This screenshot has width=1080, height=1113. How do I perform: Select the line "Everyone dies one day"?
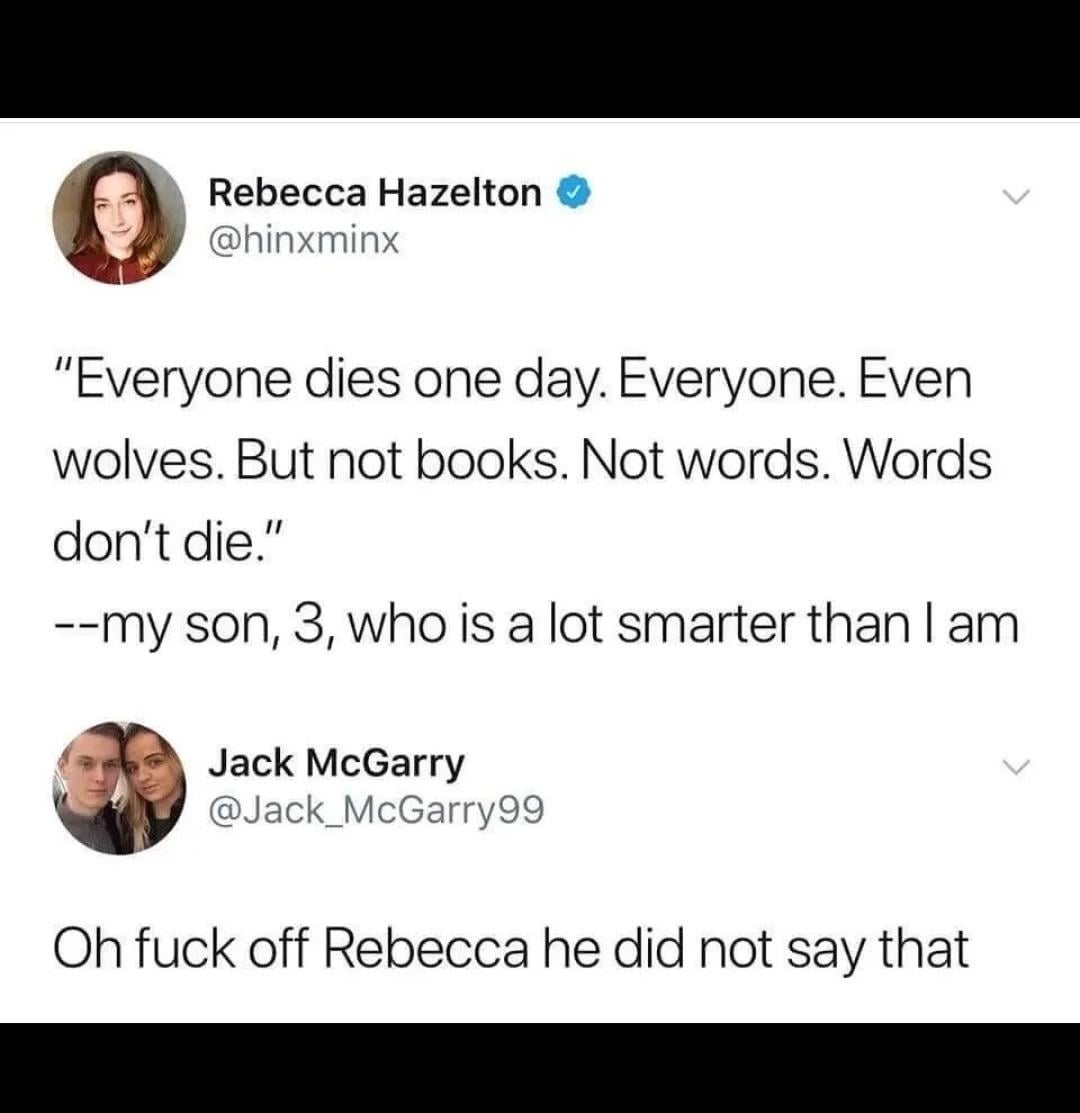coord(512,380)
